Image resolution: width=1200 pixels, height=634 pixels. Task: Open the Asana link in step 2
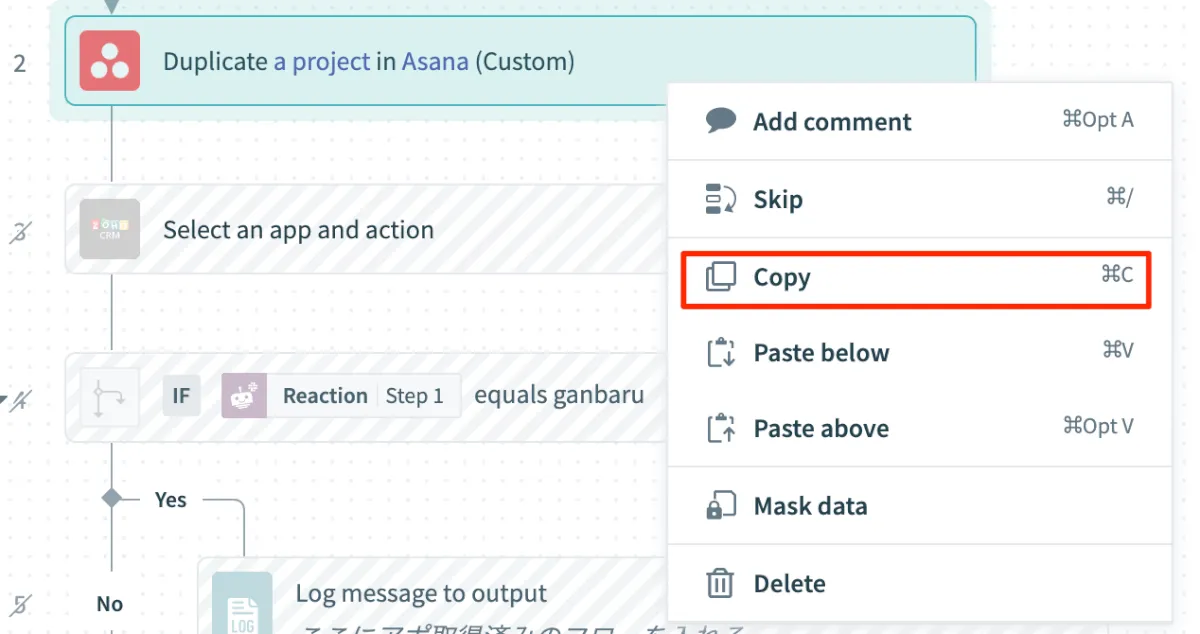[x=435, y=62]
